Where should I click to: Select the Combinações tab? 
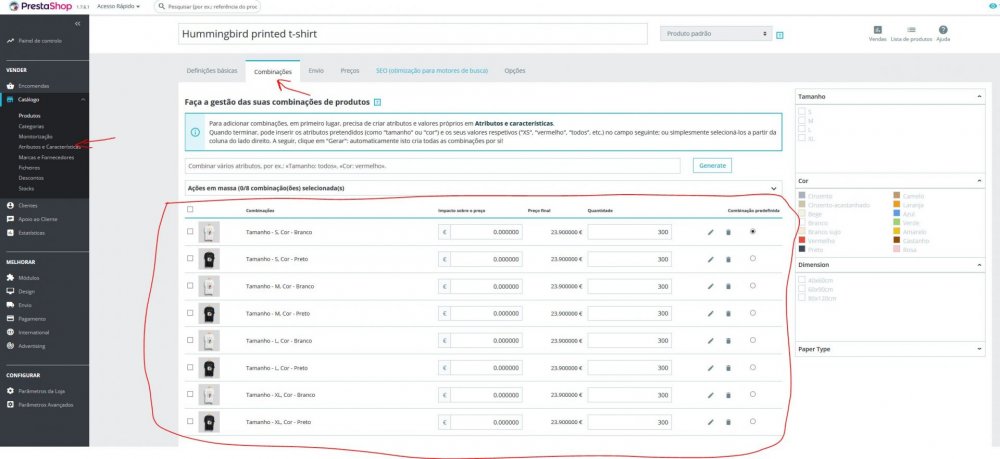tap(273, 71)
